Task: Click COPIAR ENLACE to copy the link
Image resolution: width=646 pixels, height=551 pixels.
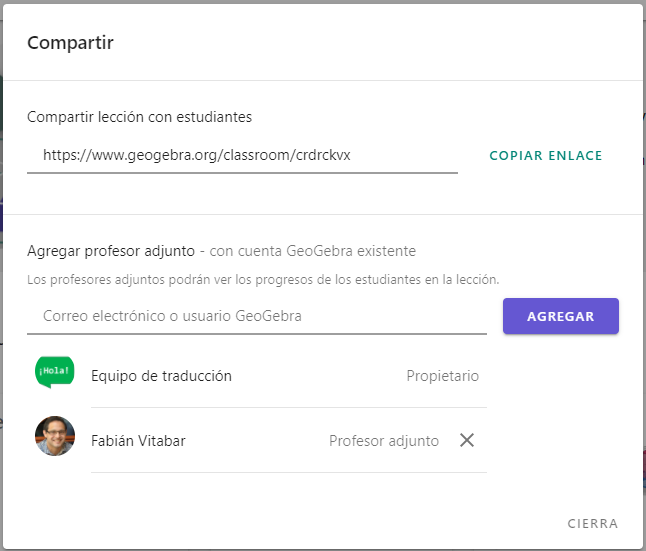Action: coord(546,155)
